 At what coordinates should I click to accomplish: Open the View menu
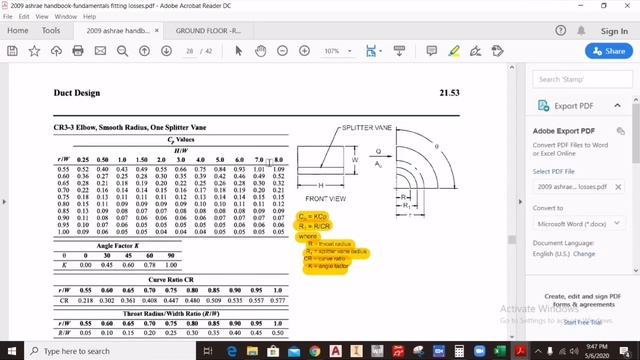point(42,17)
